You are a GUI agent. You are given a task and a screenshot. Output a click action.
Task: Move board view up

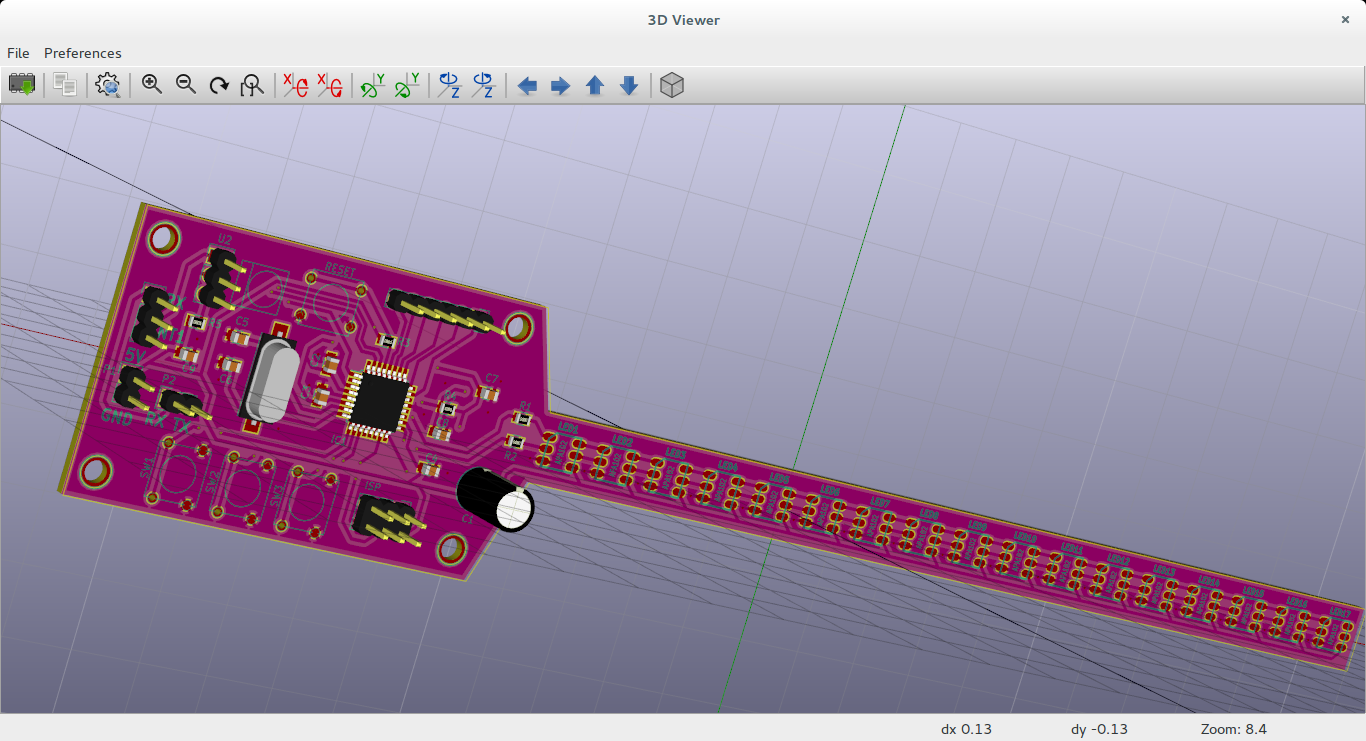point(594,85)
